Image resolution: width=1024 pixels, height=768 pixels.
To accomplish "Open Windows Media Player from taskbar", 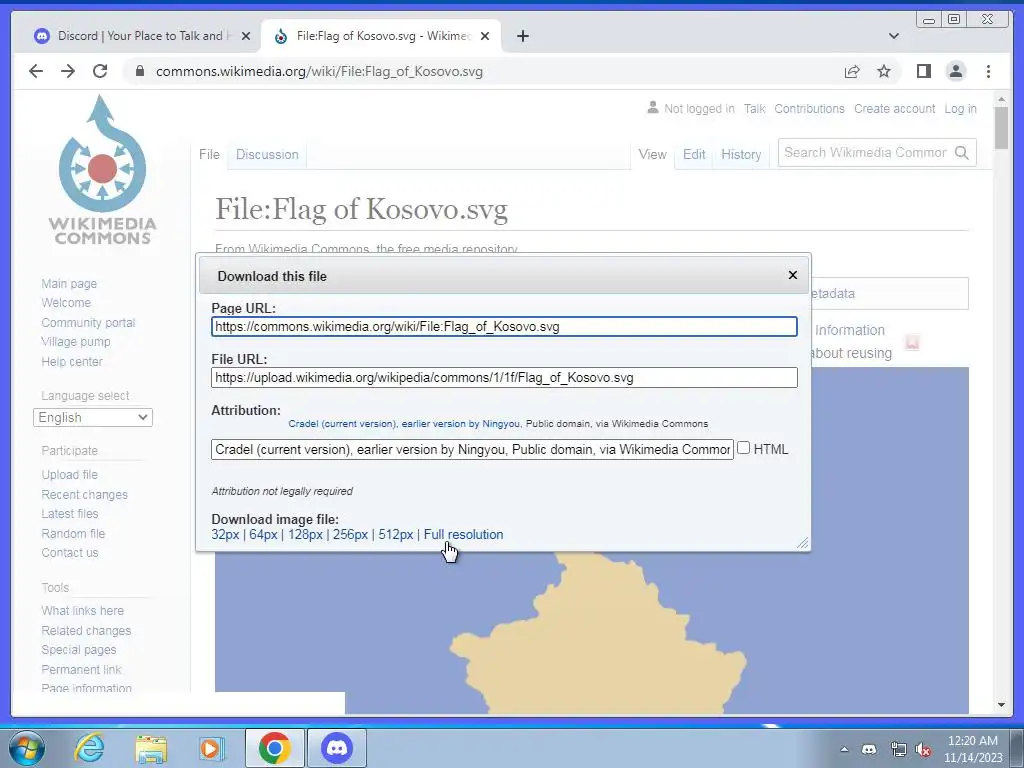I will [x=212, y=748].
